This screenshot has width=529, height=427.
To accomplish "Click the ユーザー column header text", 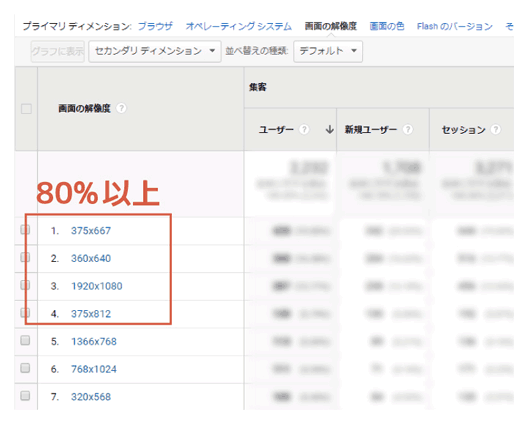I will pos(276,130).
